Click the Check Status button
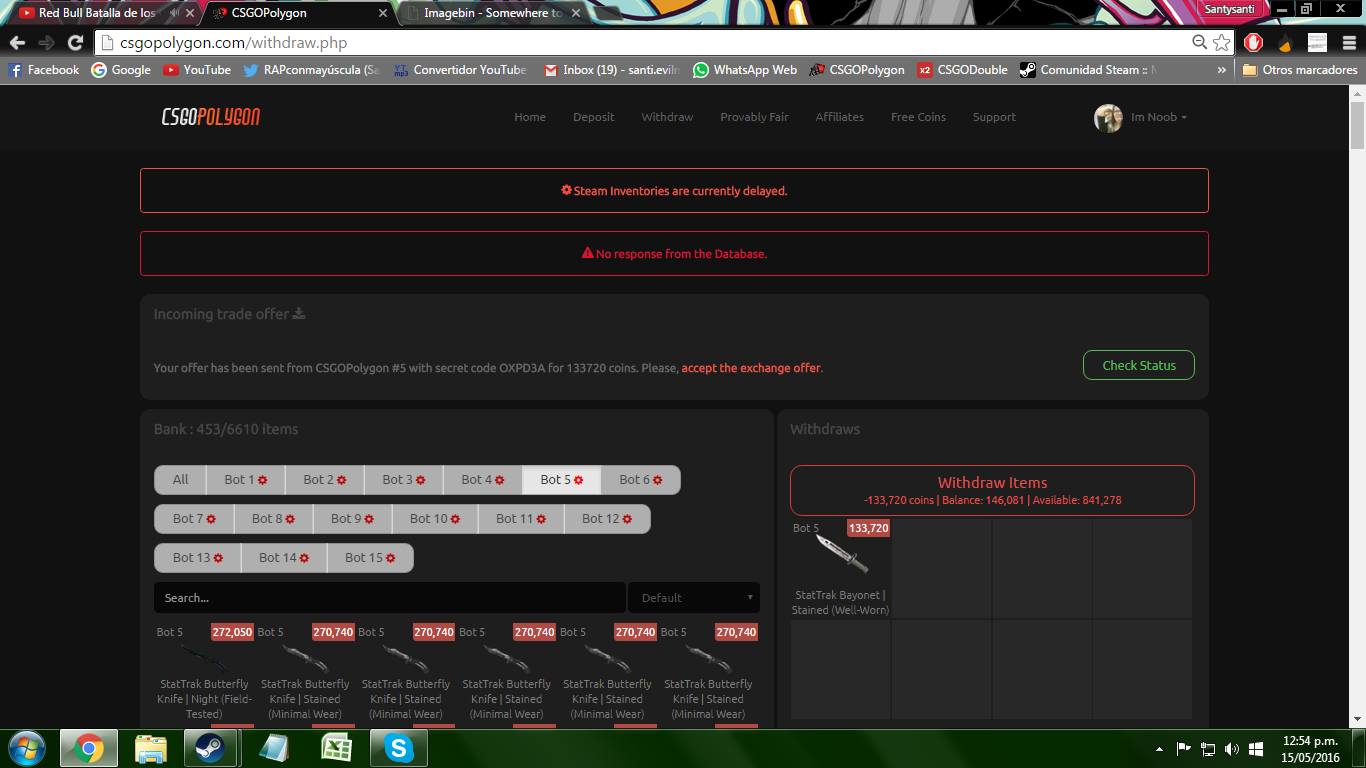 click(x=1139, y=365)
